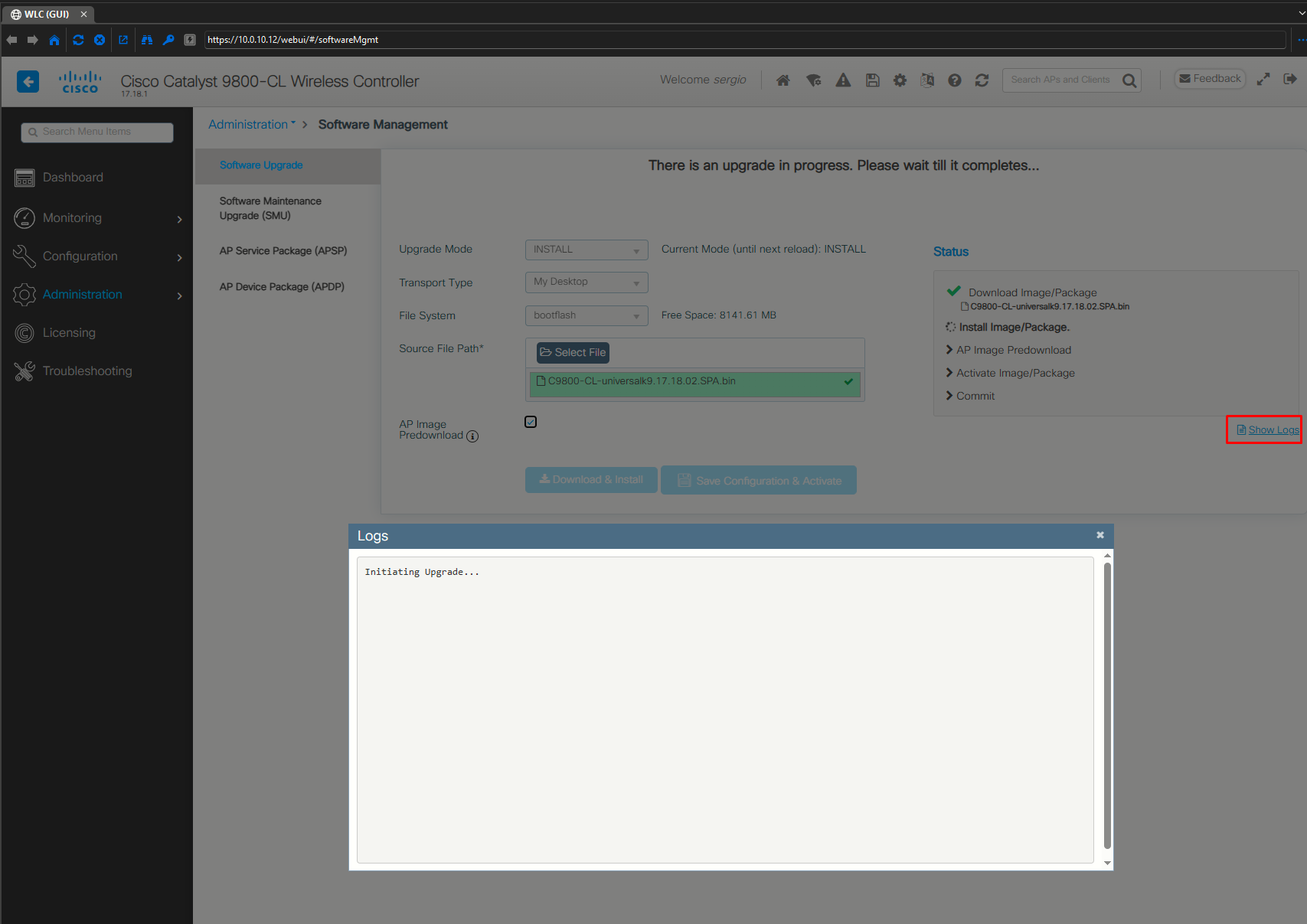Open the controller Home icon in header
The width and height of the screenshot is (1307, 924).
click(x=783, y=80)
